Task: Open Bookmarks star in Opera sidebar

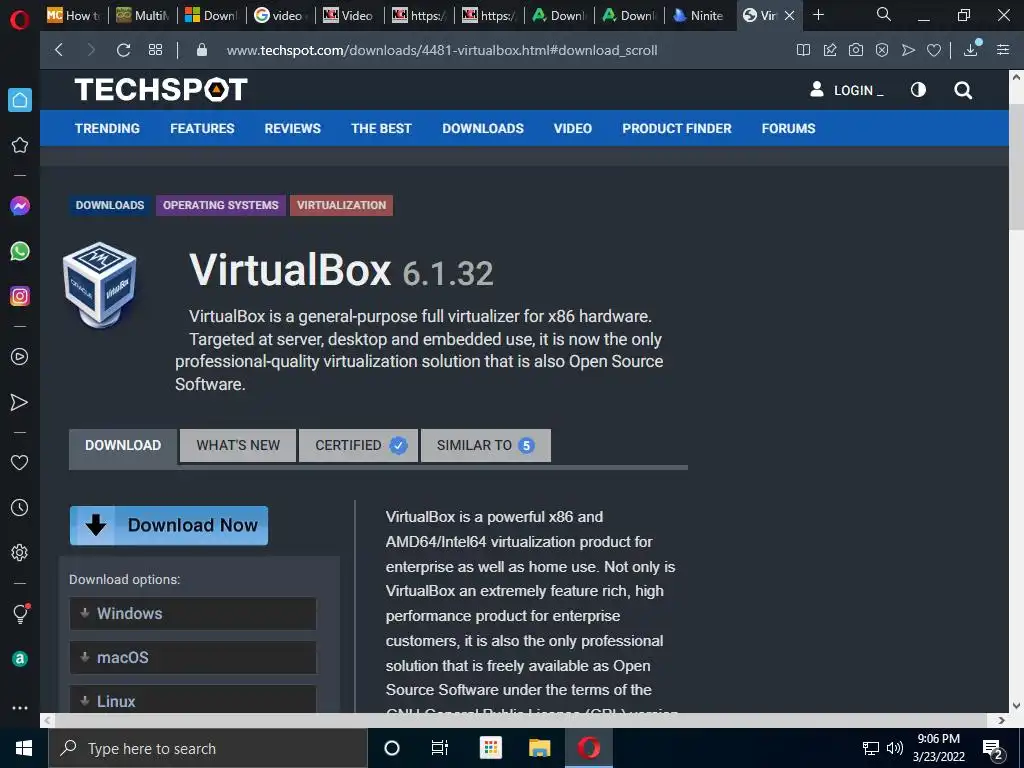Action: (x=20, y=145)
